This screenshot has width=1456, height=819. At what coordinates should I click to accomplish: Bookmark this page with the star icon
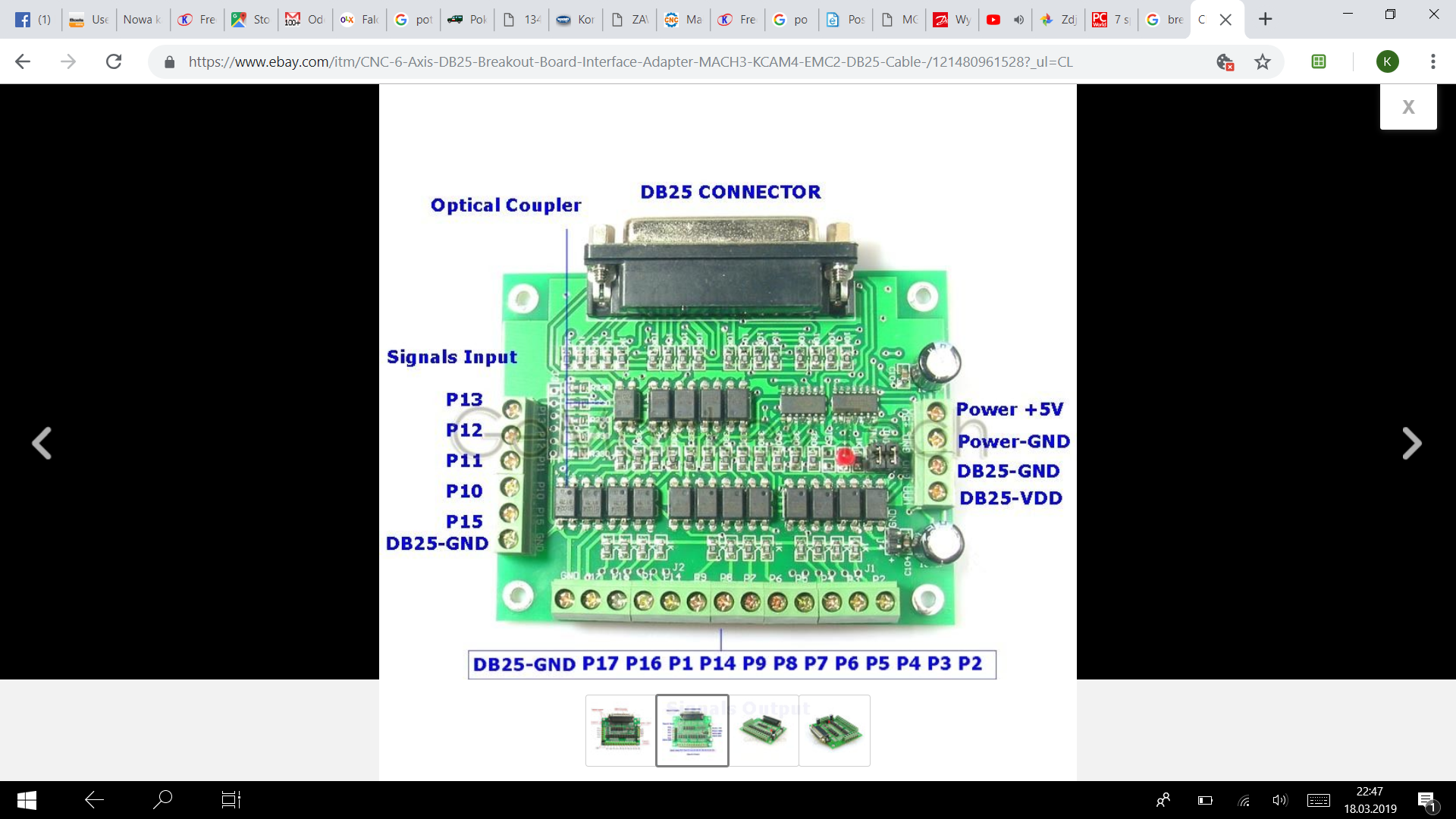coord(1262,62)
